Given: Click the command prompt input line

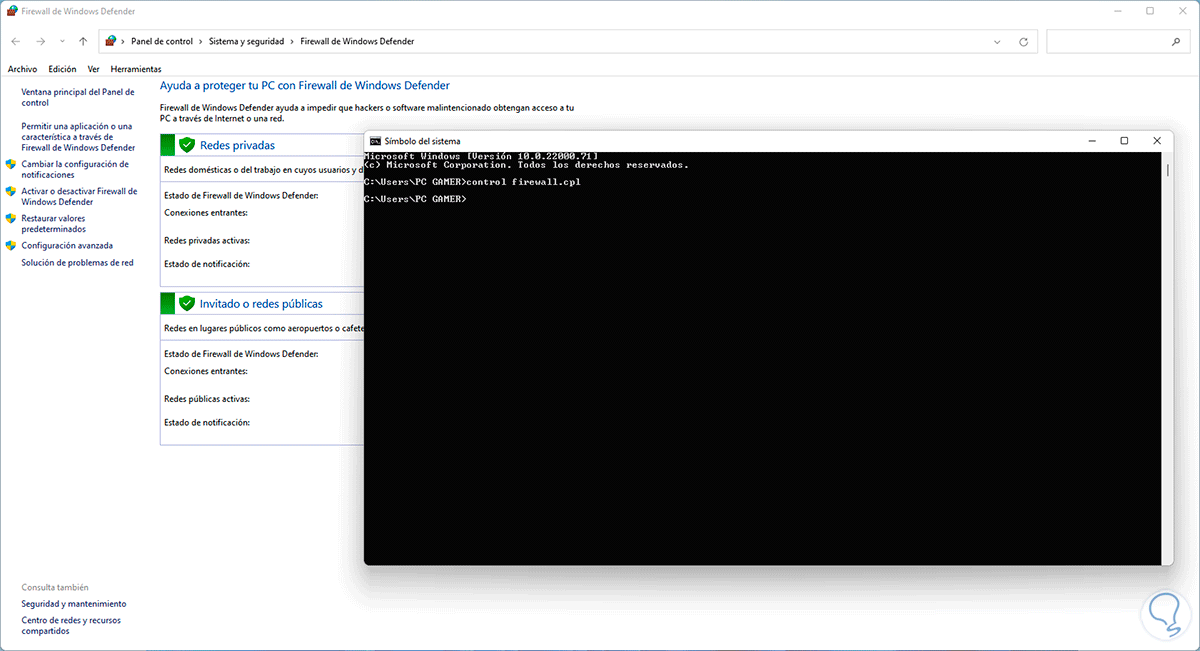Looking at the screenshot, I should click(x=415, y=199).
